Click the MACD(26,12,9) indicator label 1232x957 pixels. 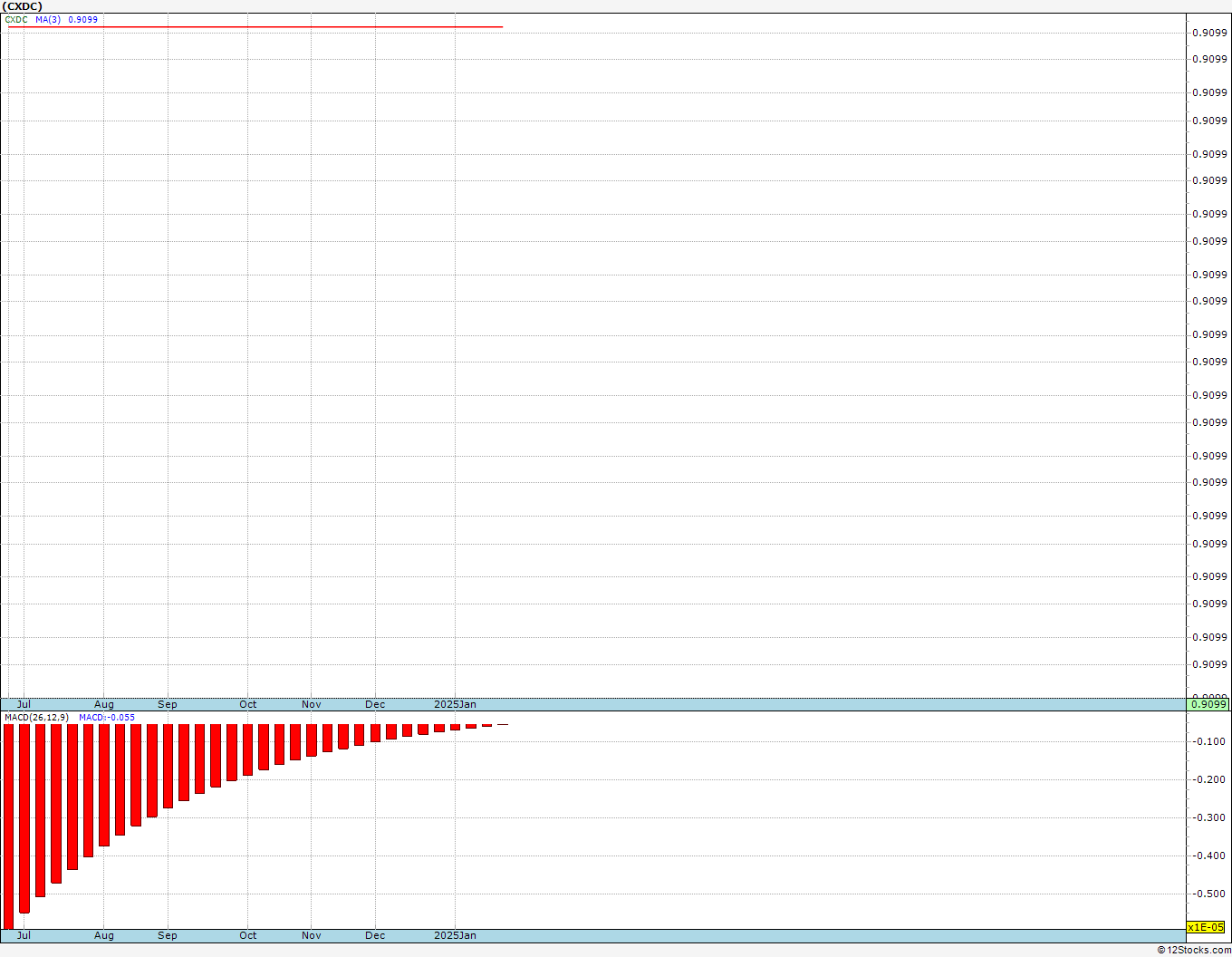pos(36,718)
